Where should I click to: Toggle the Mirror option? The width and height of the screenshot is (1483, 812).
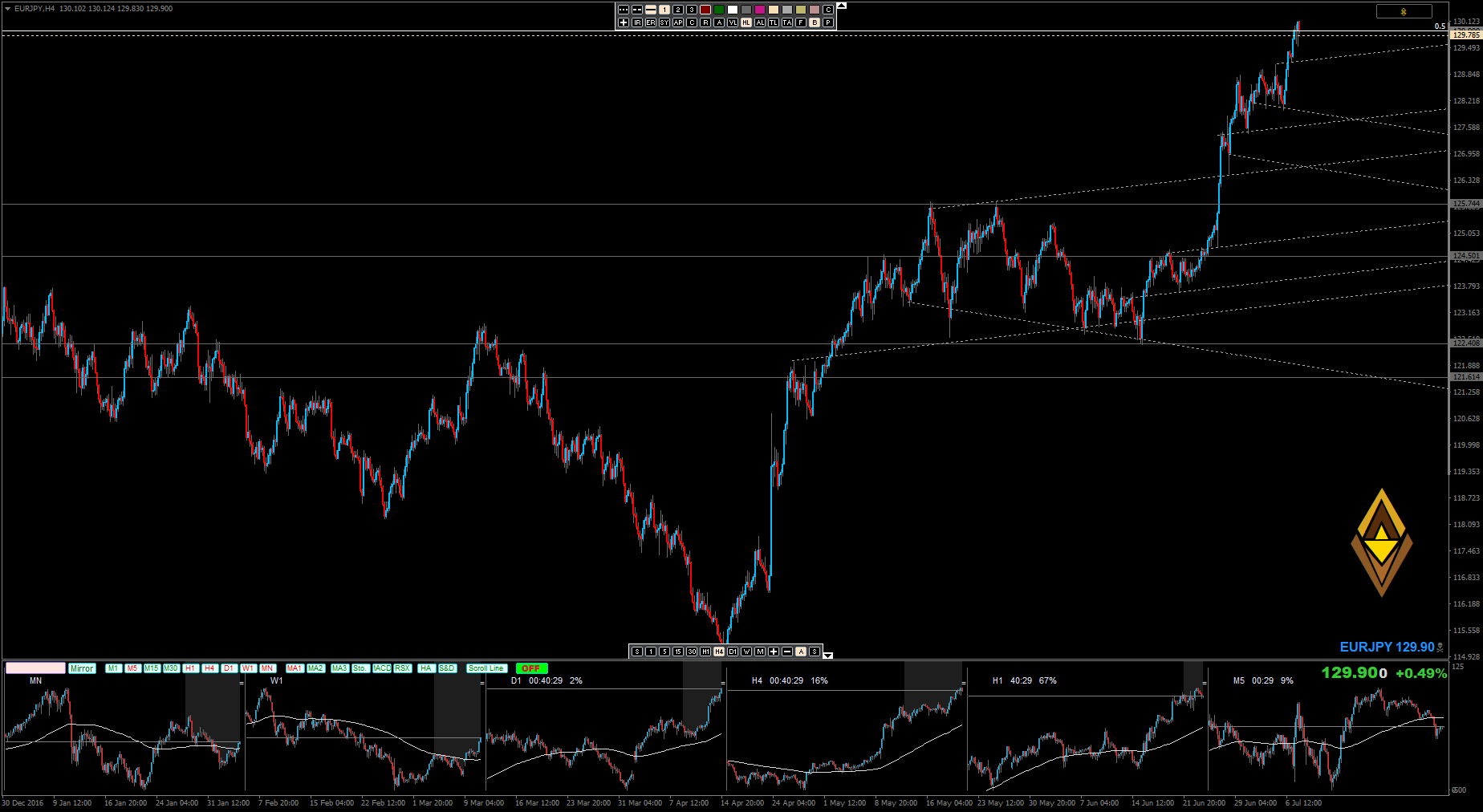click(x=82, y=668)
